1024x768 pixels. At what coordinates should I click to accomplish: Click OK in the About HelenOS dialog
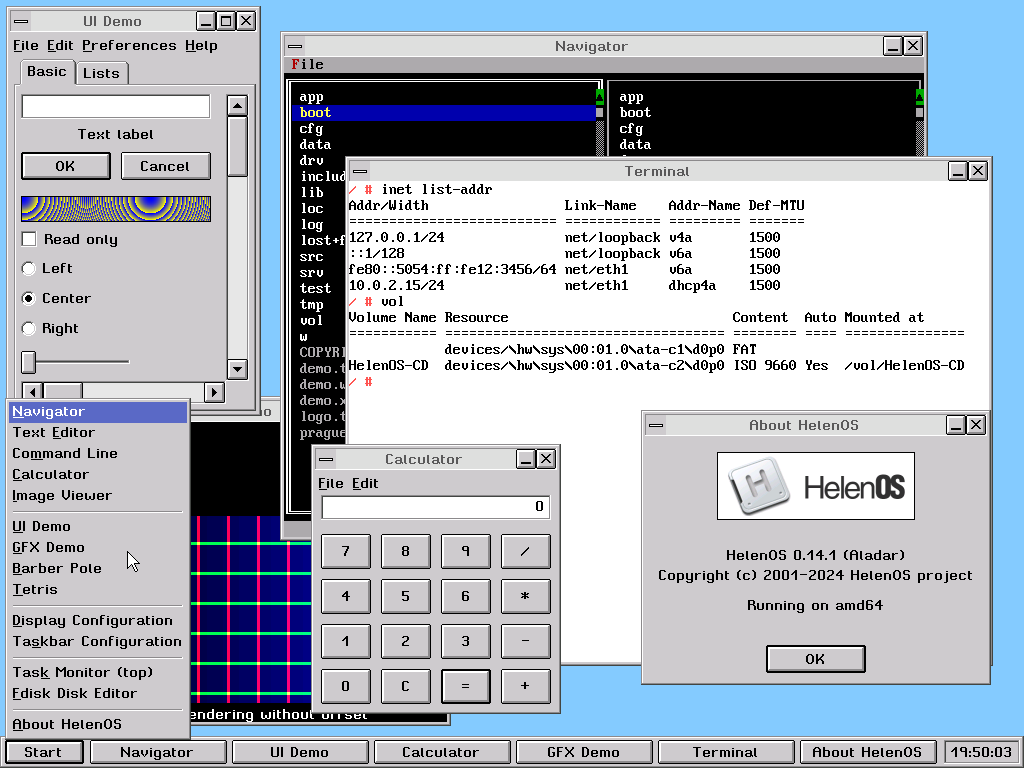click(x=815, y=658)
